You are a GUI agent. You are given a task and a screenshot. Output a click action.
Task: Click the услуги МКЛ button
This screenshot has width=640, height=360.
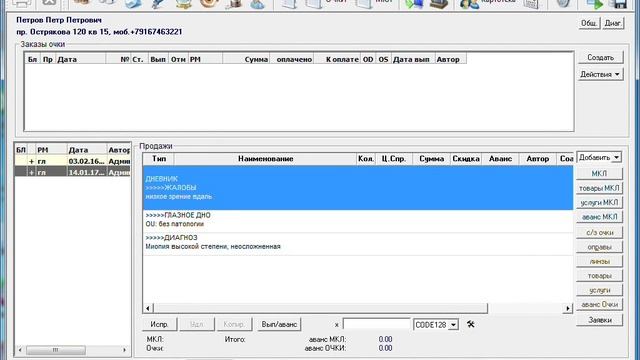(x=599, y=202)
